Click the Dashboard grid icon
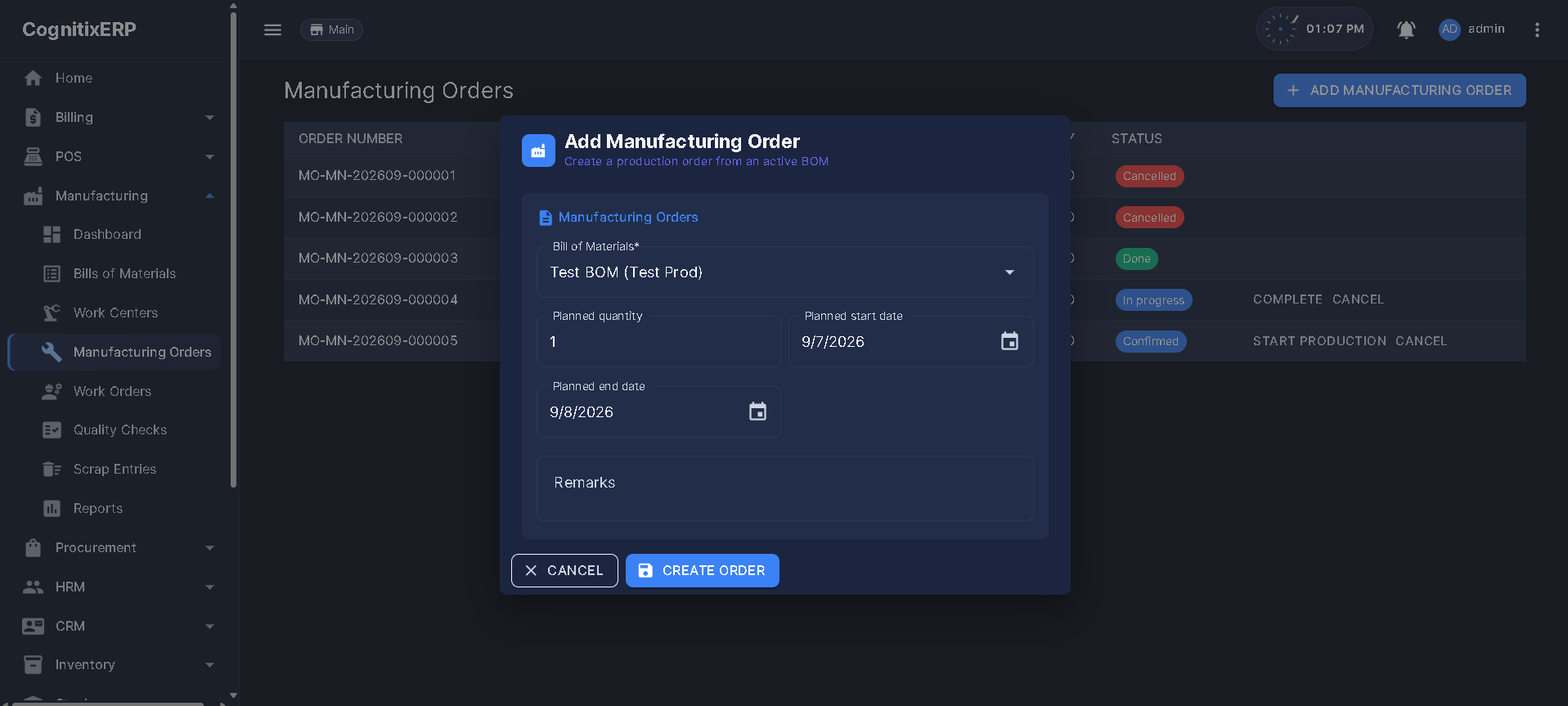The height and width of the screenshot is (706, 1568). coord(52,234)
